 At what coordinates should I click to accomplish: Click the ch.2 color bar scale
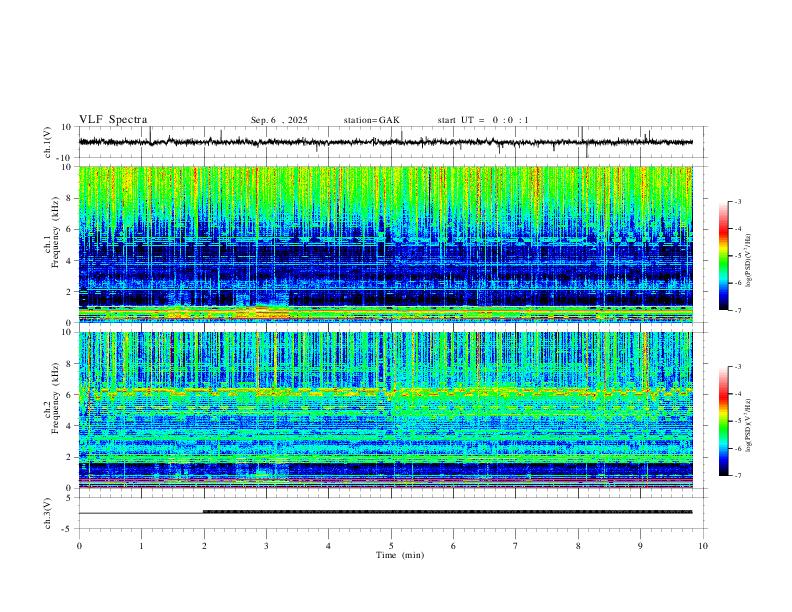tap(723, 421)
